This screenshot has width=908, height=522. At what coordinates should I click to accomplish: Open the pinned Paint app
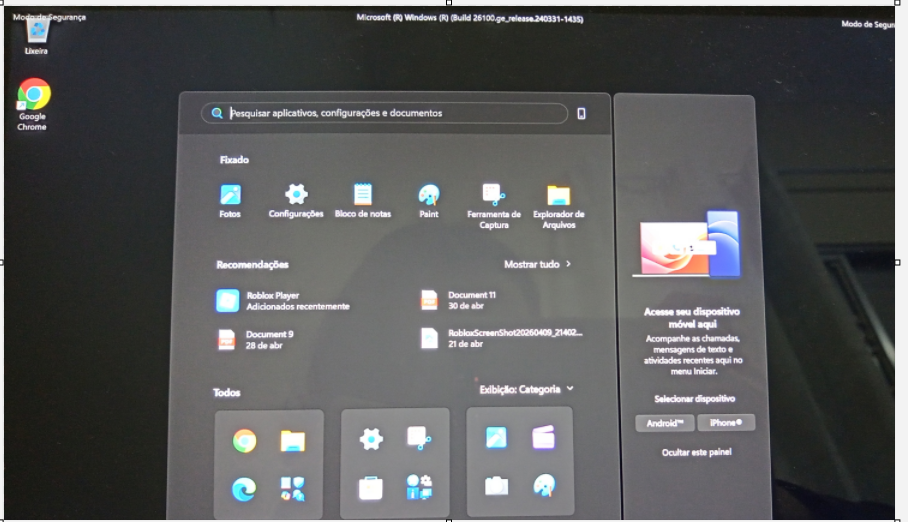click(429, 201)
